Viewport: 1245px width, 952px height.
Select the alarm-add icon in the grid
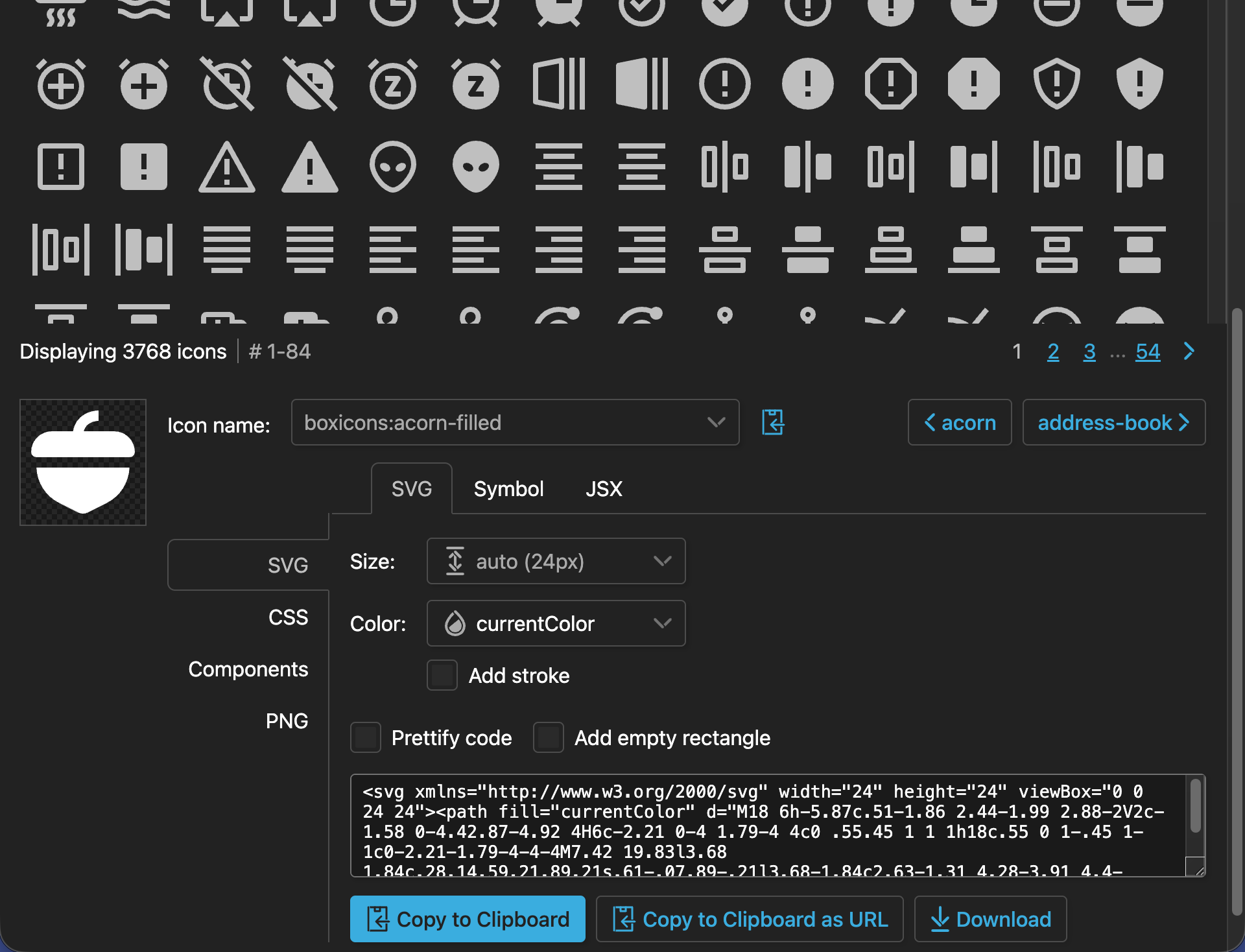click(x=61, y=84)
